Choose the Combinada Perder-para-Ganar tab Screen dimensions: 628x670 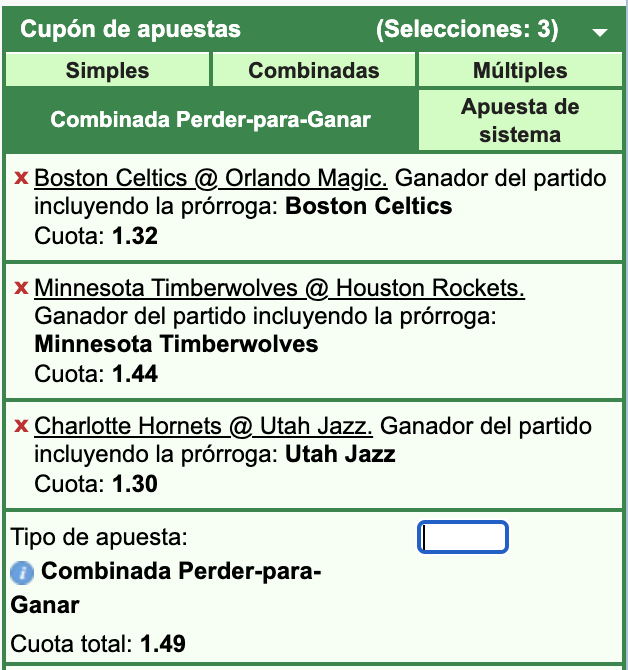coord(210,120)
